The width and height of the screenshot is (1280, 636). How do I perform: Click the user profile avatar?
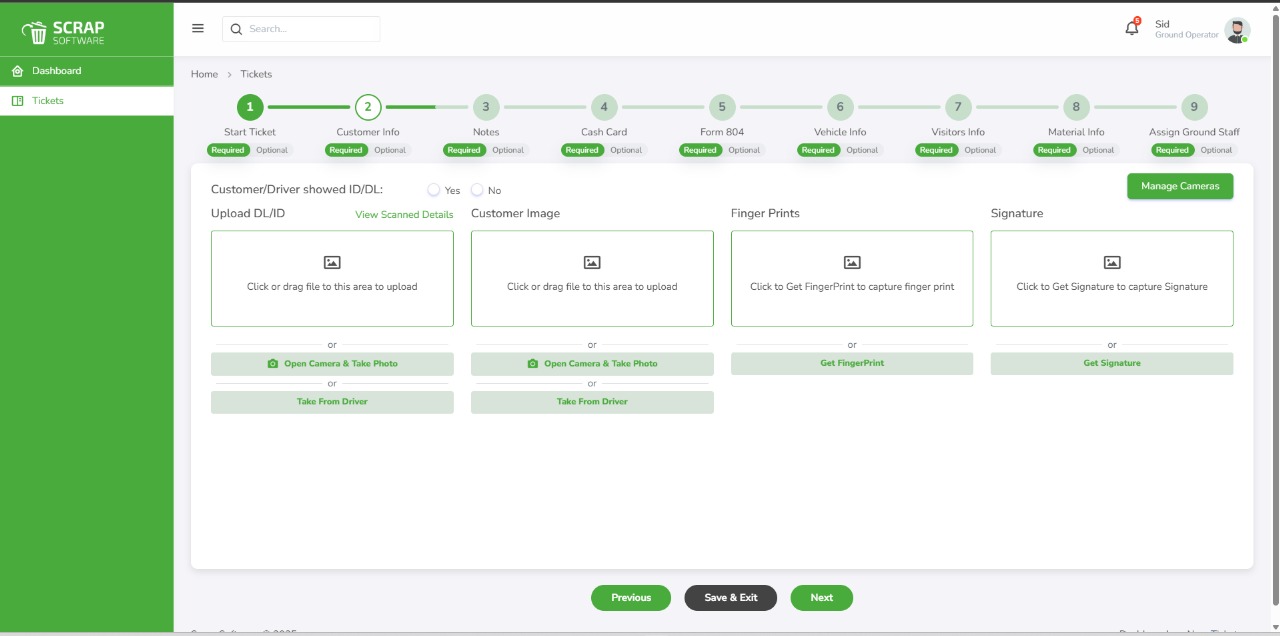(1237, 30)
